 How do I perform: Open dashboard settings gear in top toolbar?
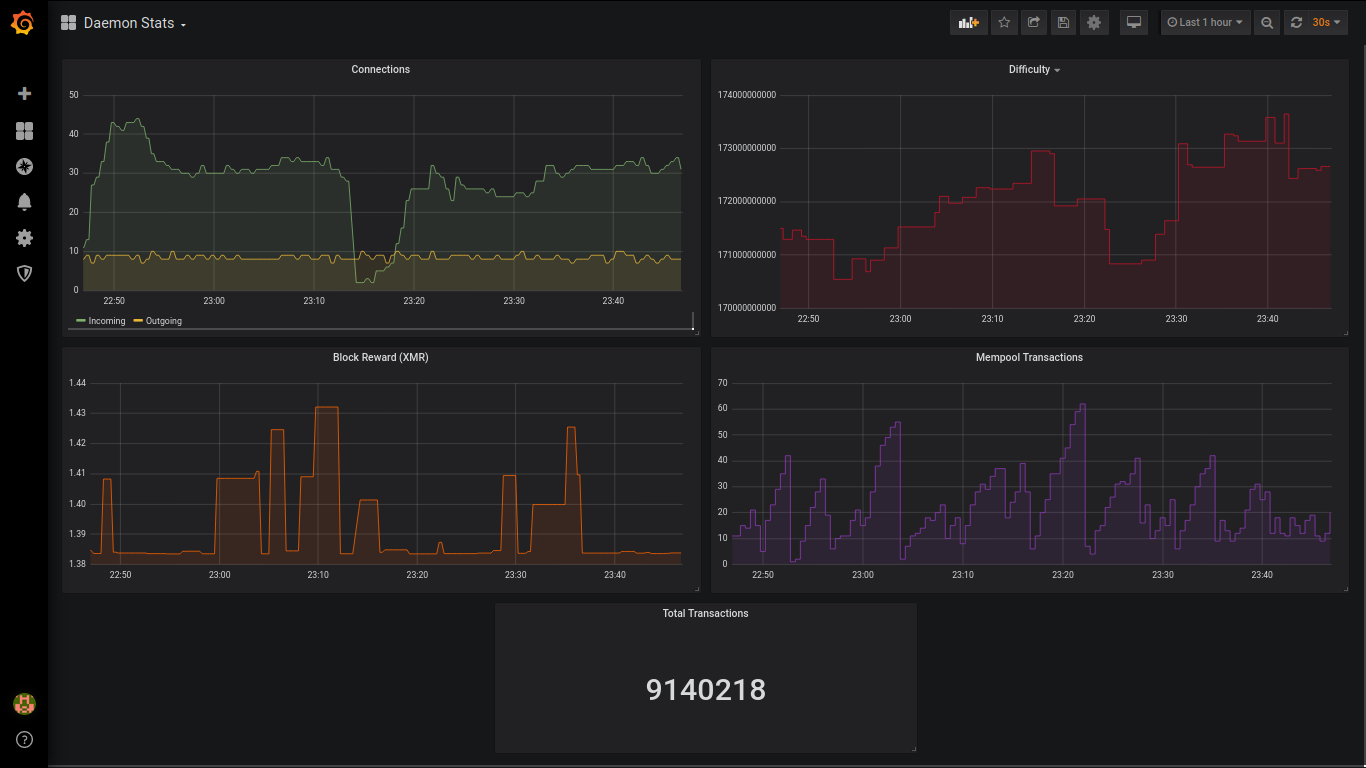(1094, 22)
